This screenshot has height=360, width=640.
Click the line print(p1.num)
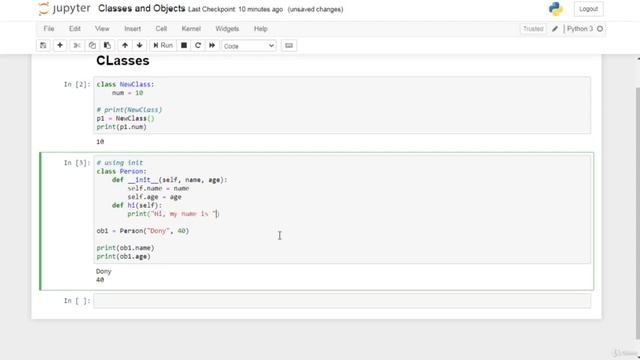(x=122, y=127)
